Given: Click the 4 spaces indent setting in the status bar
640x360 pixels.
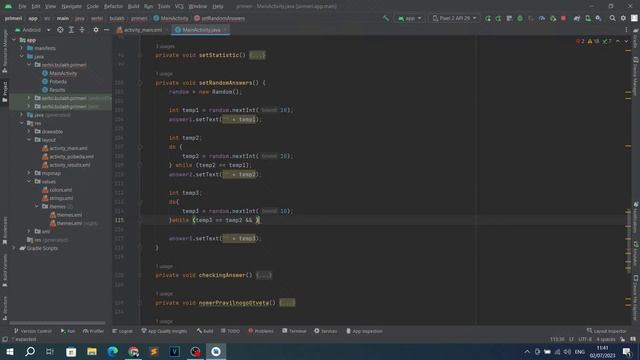Looking at the screenshot, I should point(606,339).
